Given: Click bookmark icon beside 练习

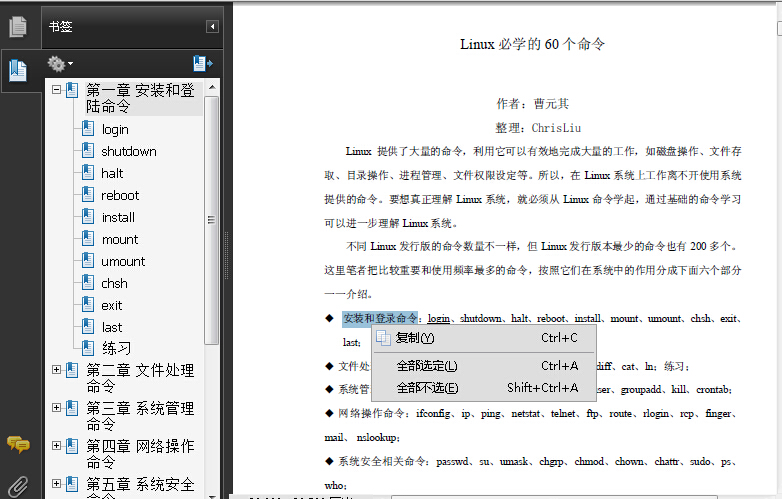Looking at the screenshot, I should (x=88, y=348).
